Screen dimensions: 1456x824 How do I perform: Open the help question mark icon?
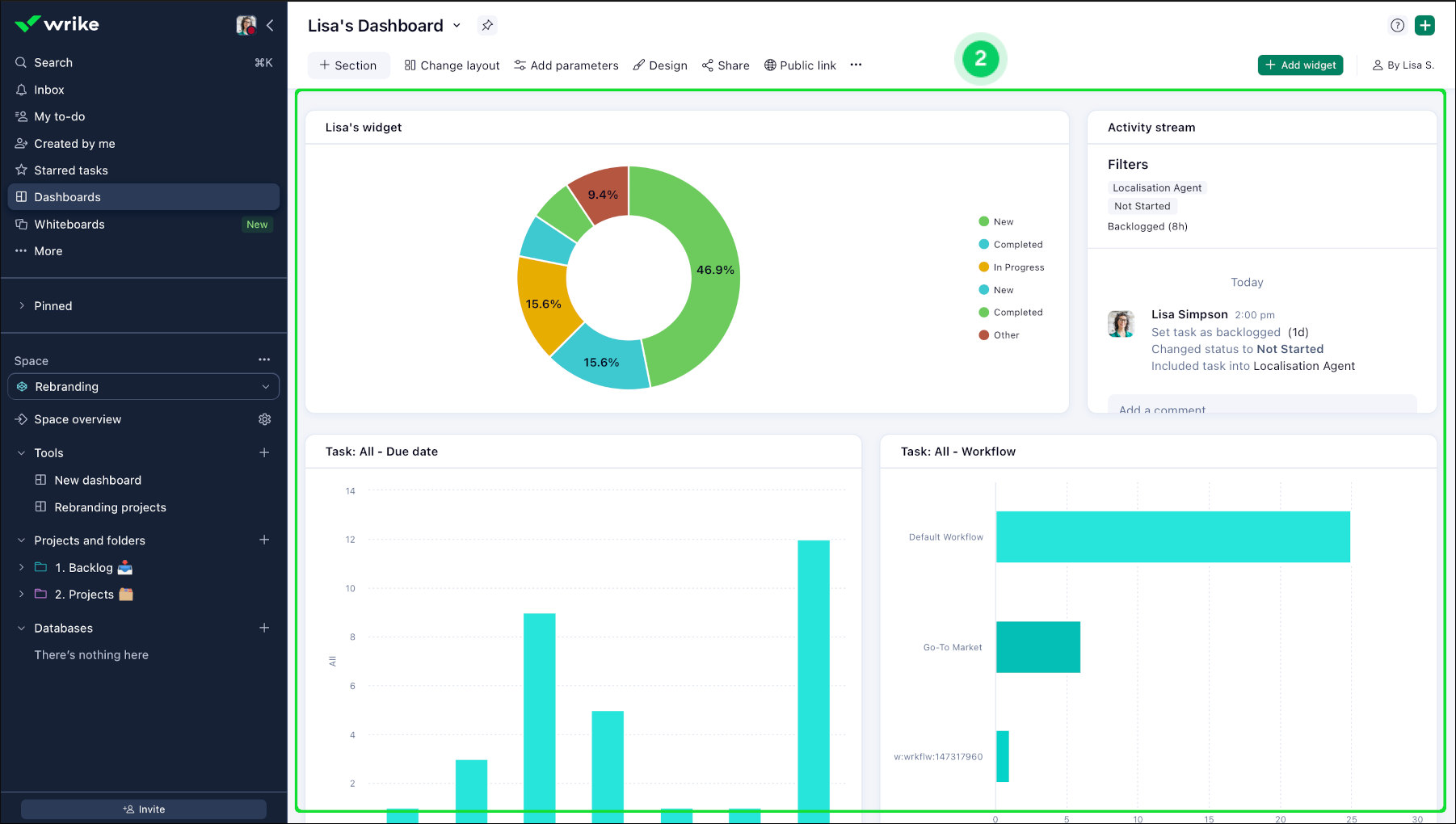[1398, 26]
